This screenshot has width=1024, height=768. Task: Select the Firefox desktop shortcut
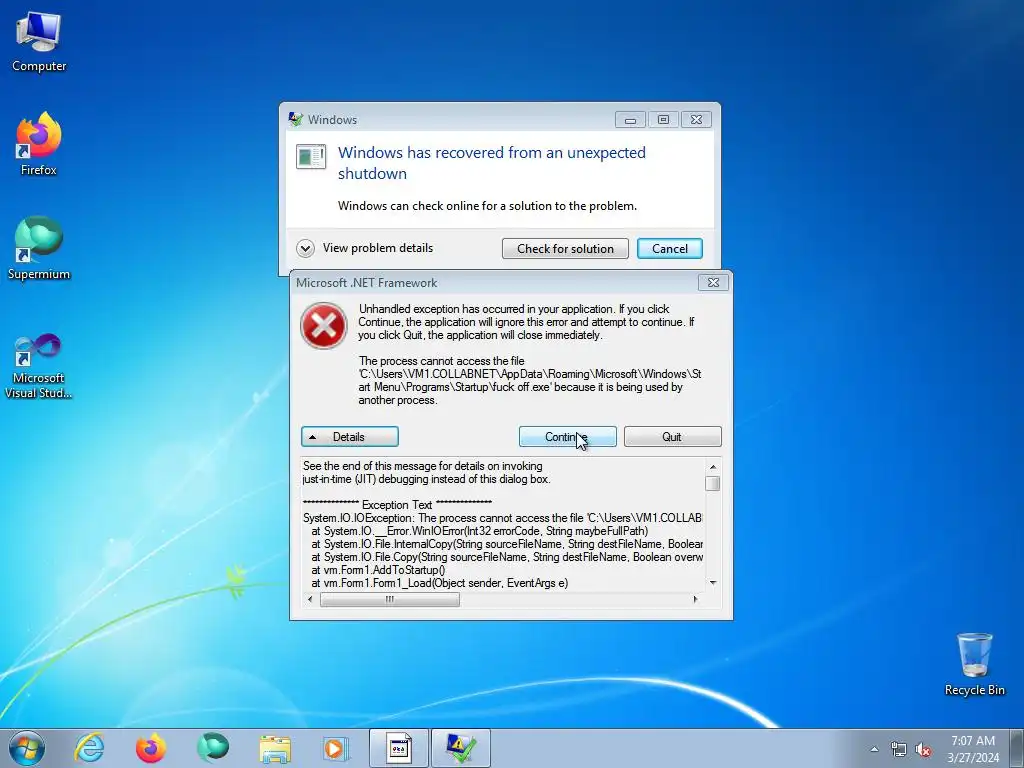tap(39, 144)
